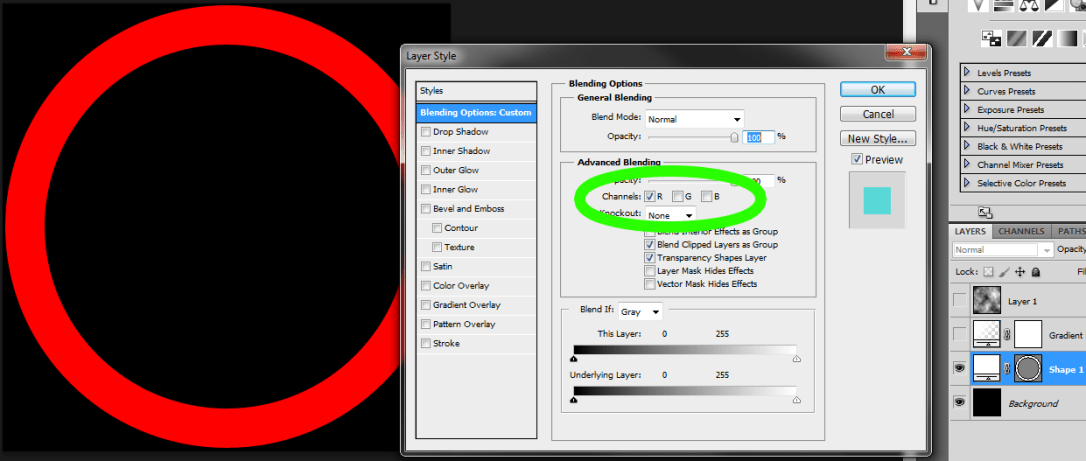Viewport: 1086px width, 461px height.
Task: Click the New Style button
Action: (877, 139)
